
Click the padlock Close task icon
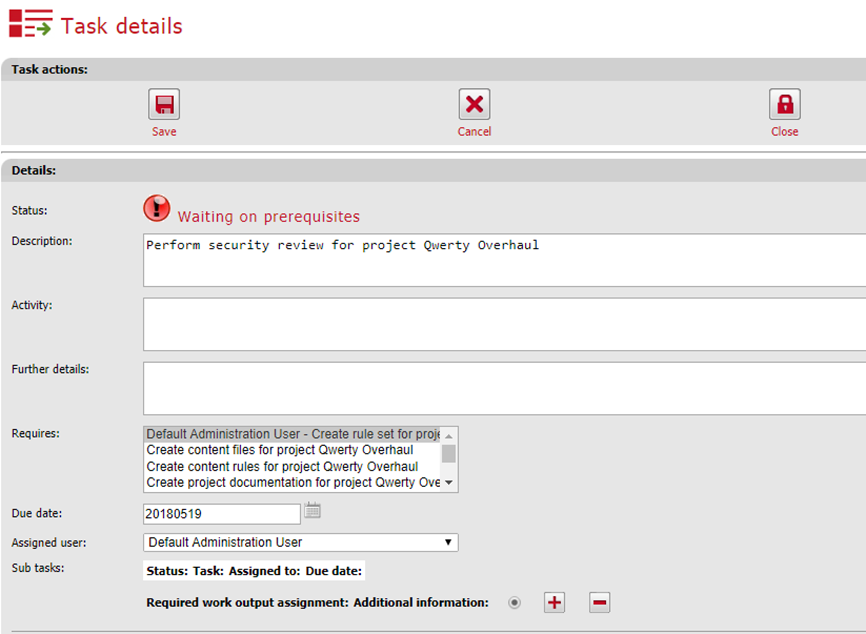[784, 105]
